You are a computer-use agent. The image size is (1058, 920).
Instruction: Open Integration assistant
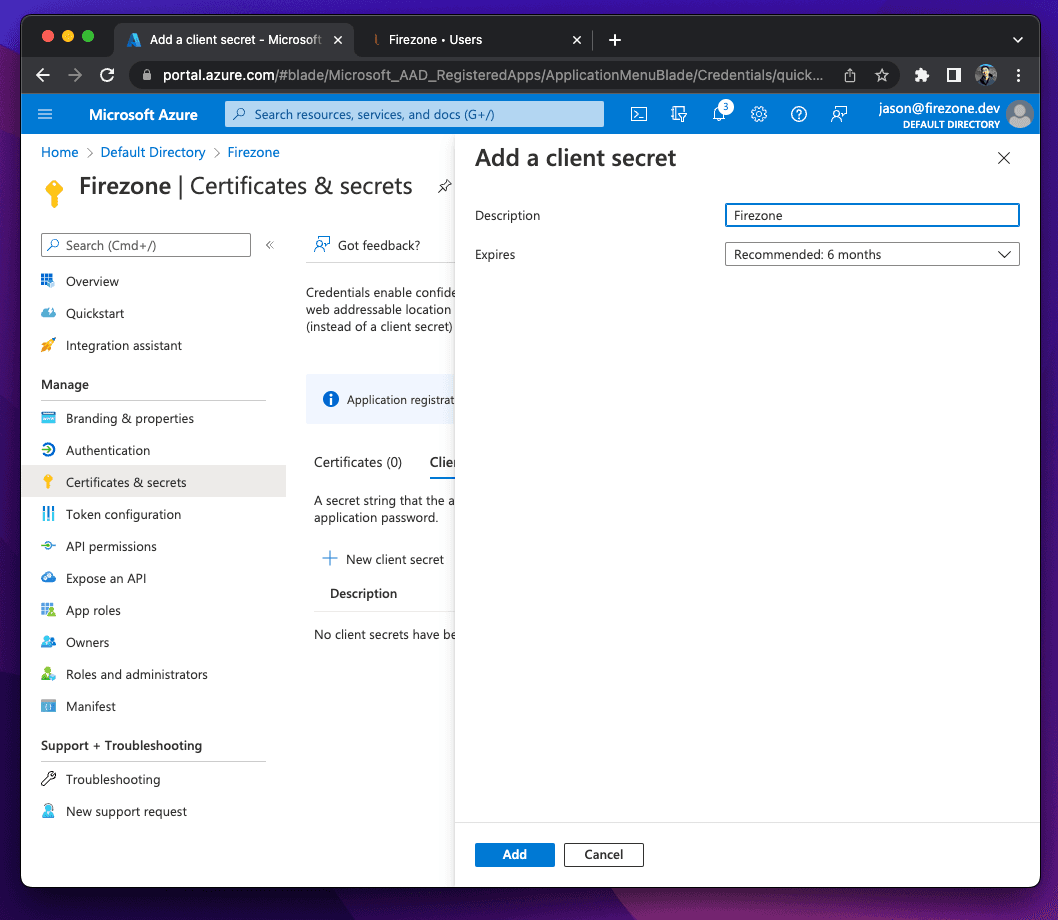click(122, 345)
